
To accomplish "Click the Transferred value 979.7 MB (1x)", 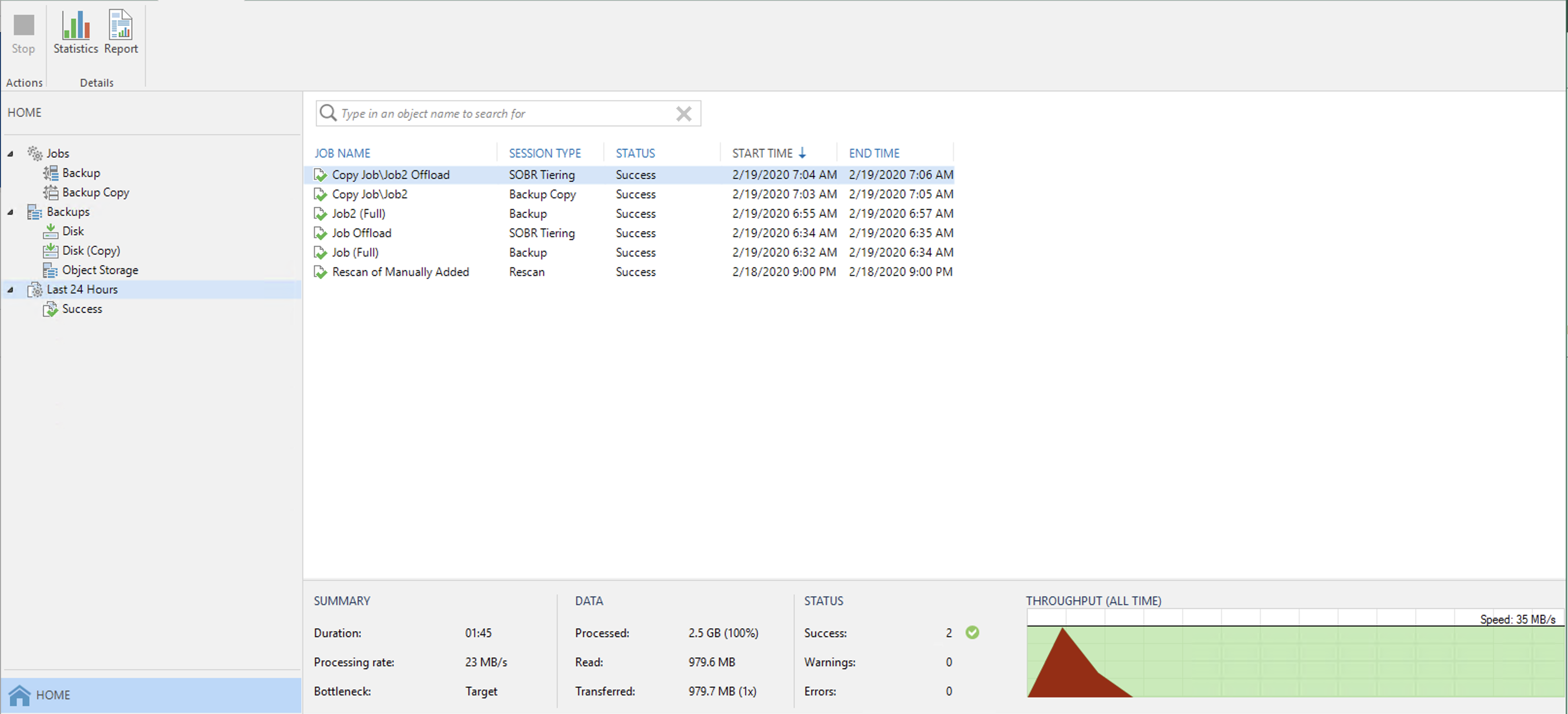I will coord(722,692).
